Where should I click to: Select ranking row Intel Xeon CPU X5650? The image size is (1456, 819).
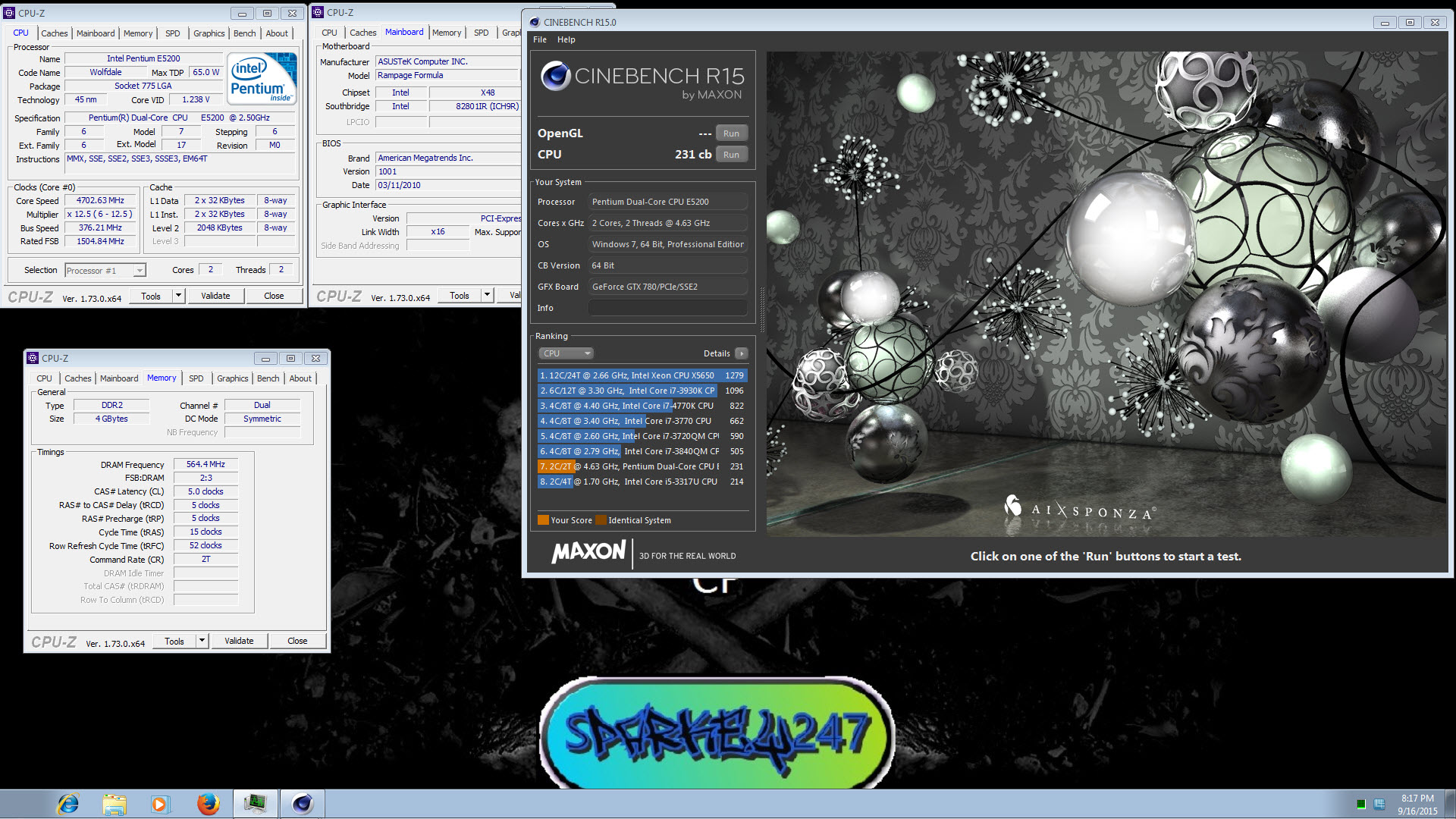(642, 375)
